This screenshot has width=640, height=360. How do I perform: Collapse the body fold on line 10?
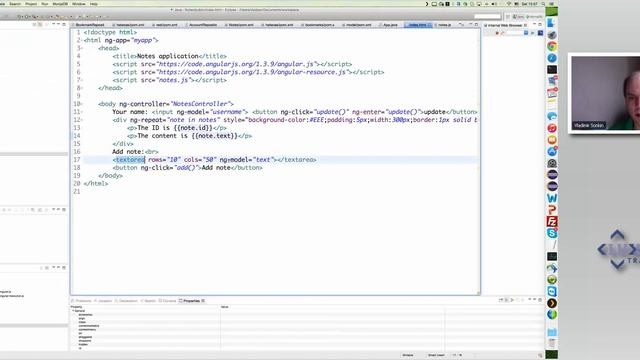81,104
